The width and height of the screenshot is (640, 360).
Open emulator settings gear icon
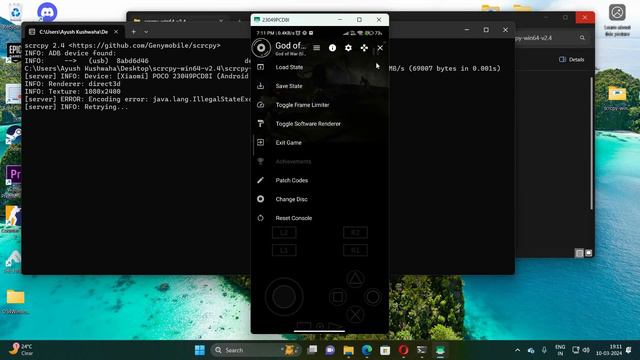click(x=348, y=48)
